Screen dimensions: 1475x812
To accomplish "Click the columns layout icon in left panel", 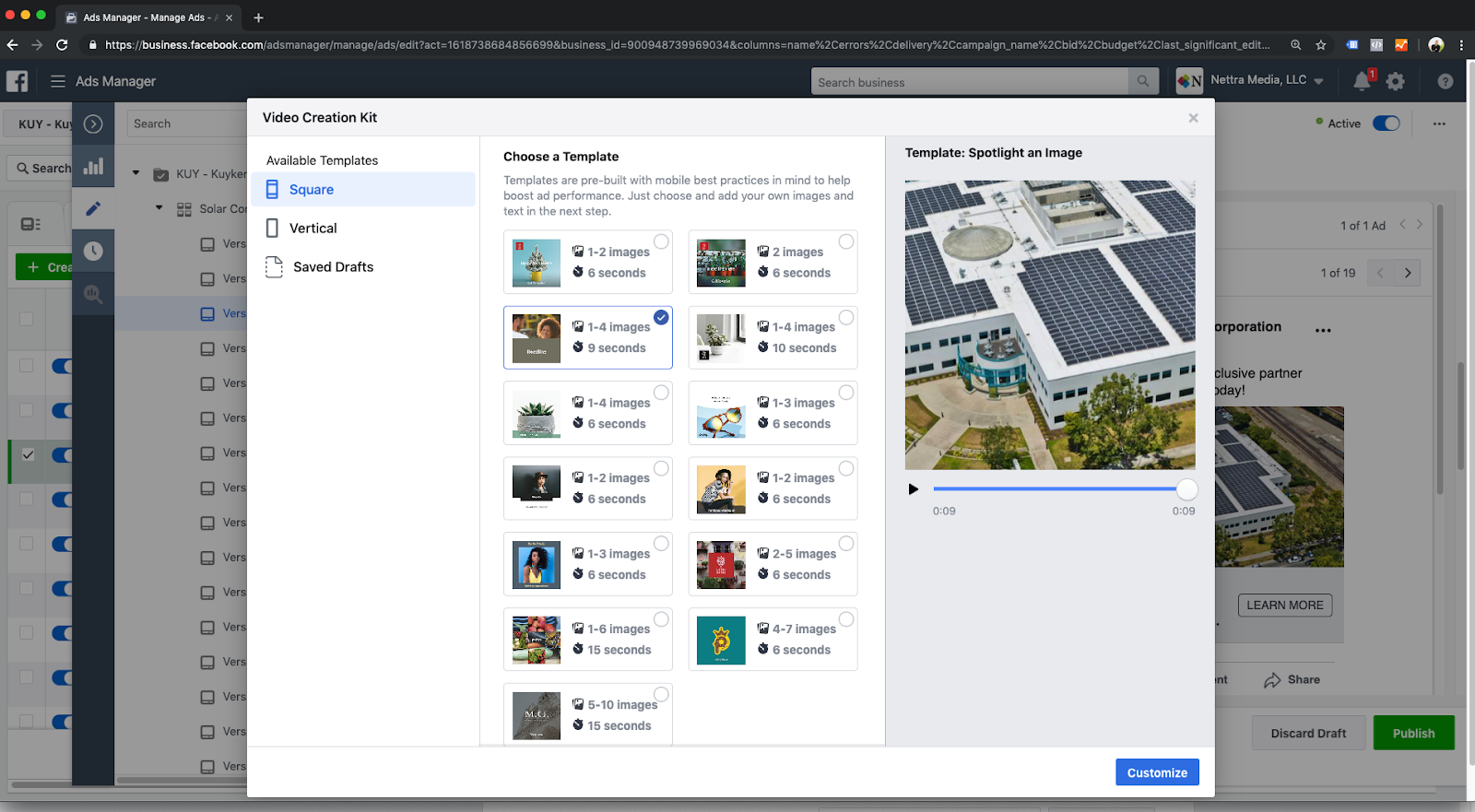I will (30, 224).
